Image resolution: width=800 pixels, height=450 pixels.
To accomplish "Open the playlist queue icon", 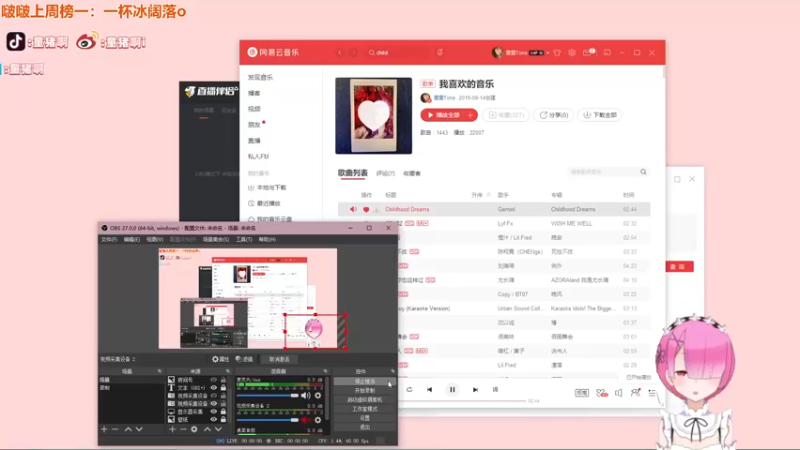I will tap(652, 393).
